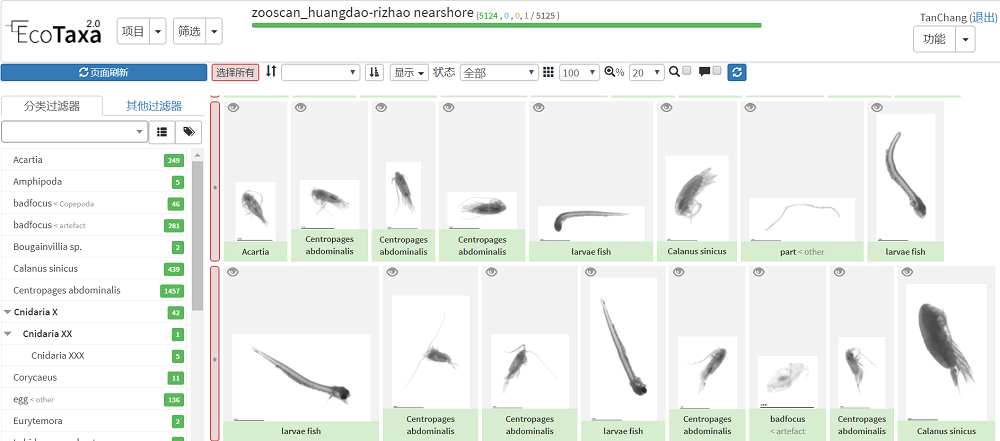Click the tags icon in taxonomy filter
Screen dimensions: 1000x441
coord(188,132)
